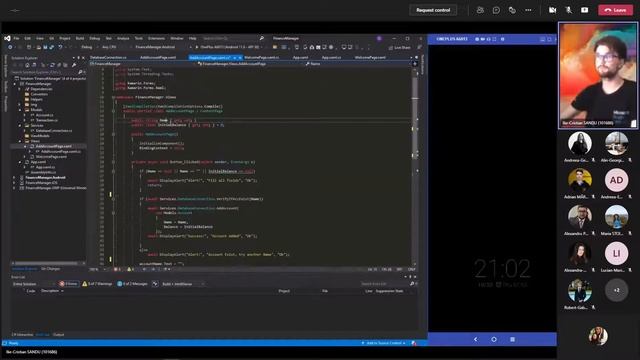Image resolution: width=640 pixels, height=360 pixels.
Task: Open the Debug menu
Action: pos(94,38)
